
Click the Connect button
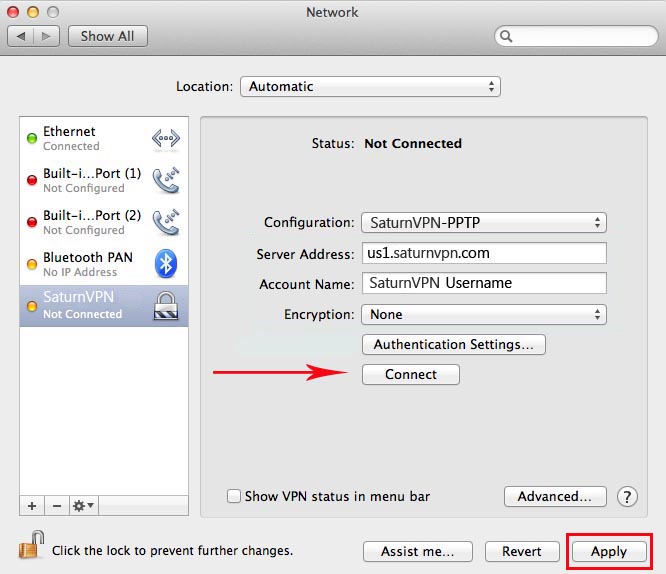(x=411, y=374)
